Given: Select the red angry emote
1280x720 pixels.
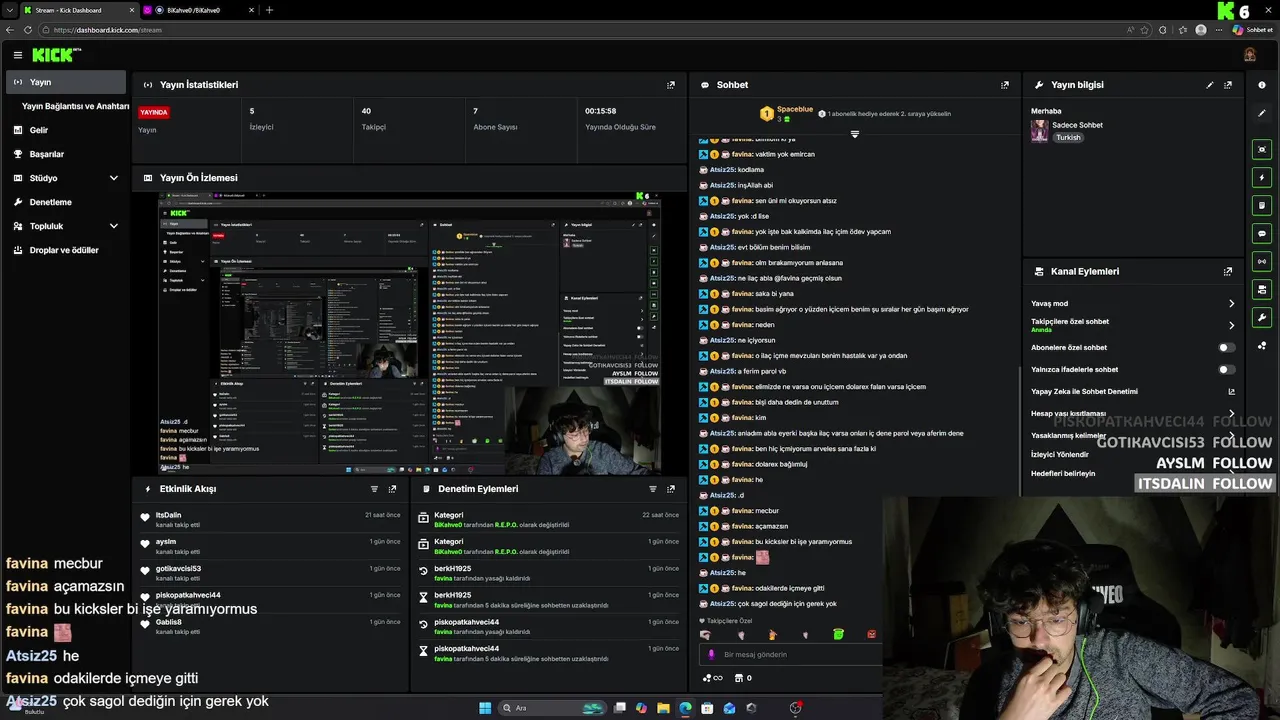Looking at the screenshot, I should pos(871,634).
